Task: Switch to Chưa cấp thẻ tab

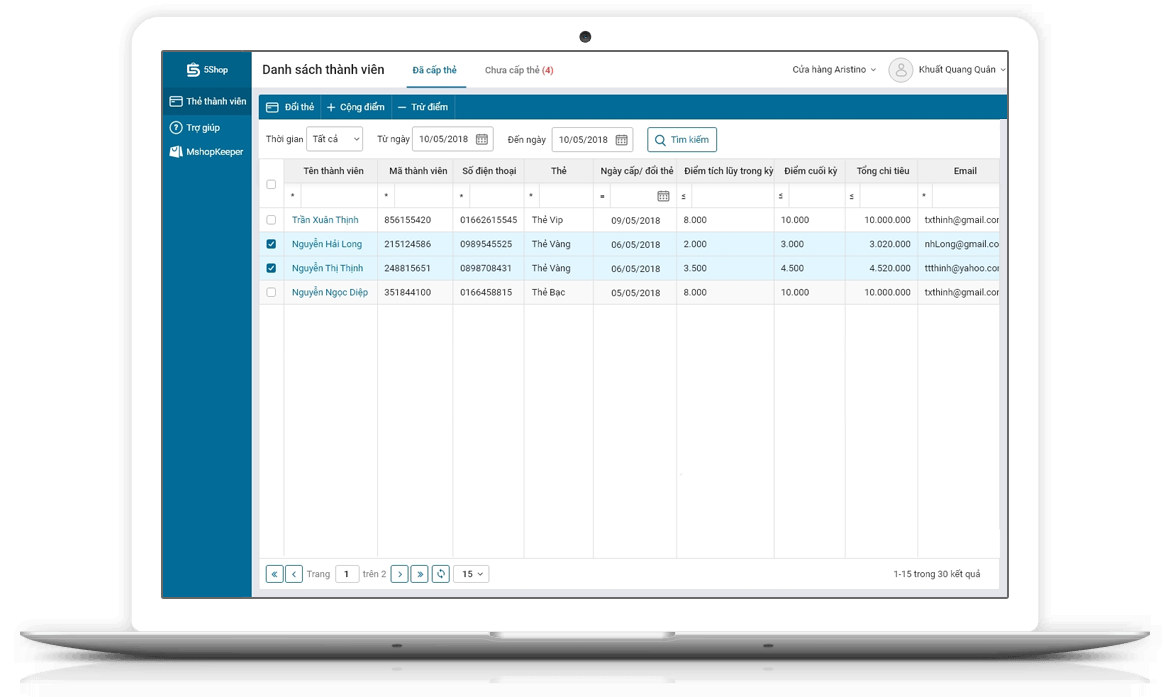Action: tap(519, 70)
